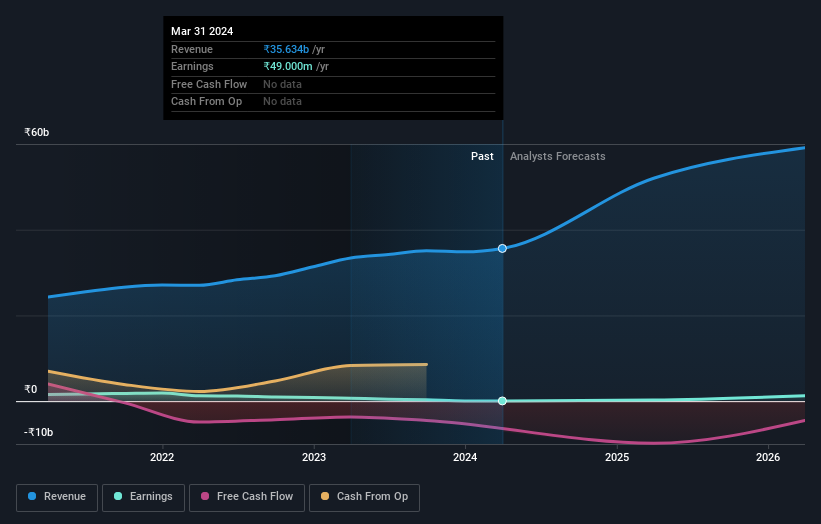Click the ₹0 y-axis label

pos(31,389)
